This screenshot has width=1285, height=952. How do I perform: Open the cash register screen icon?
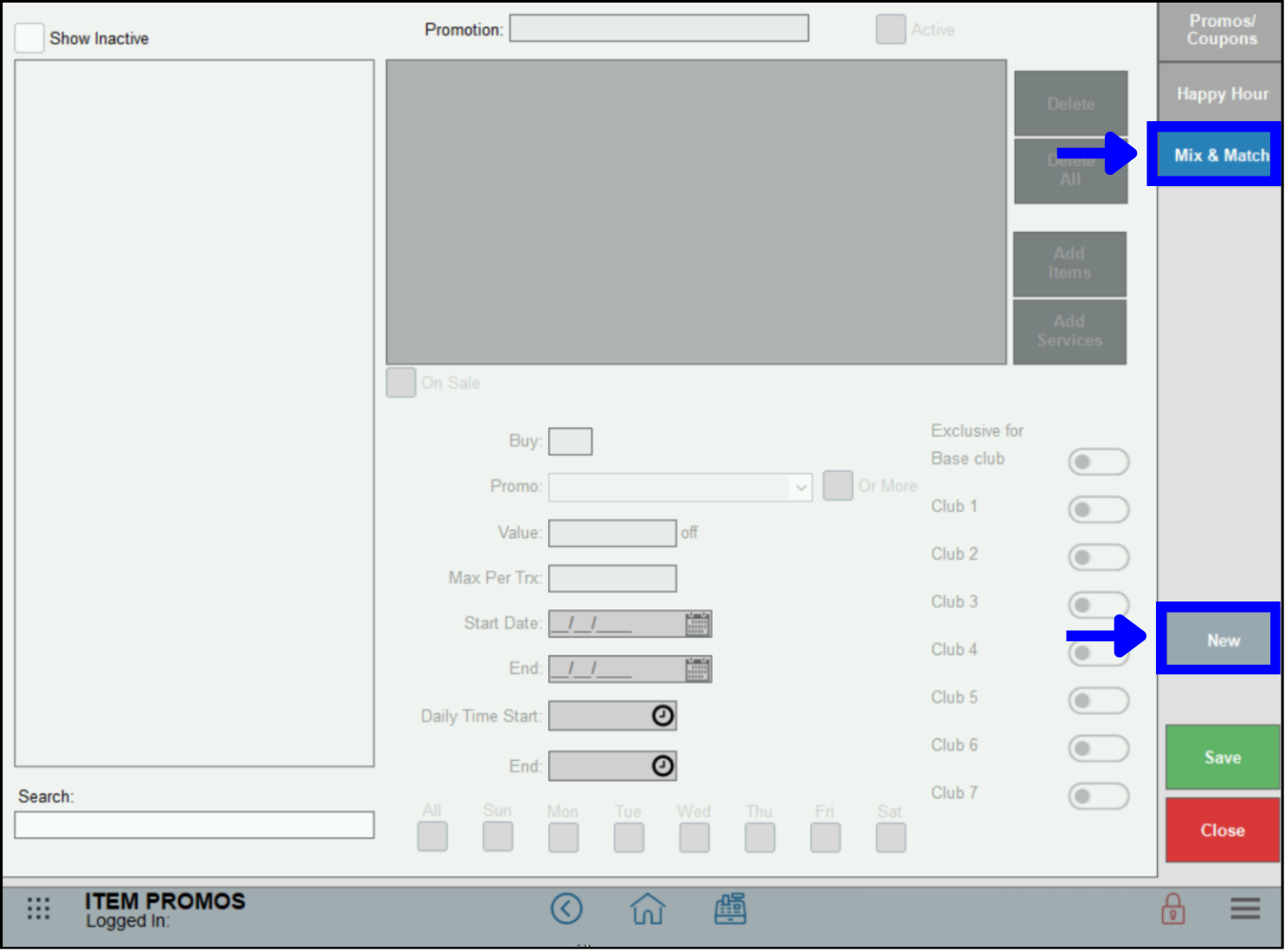coord(731,909)
